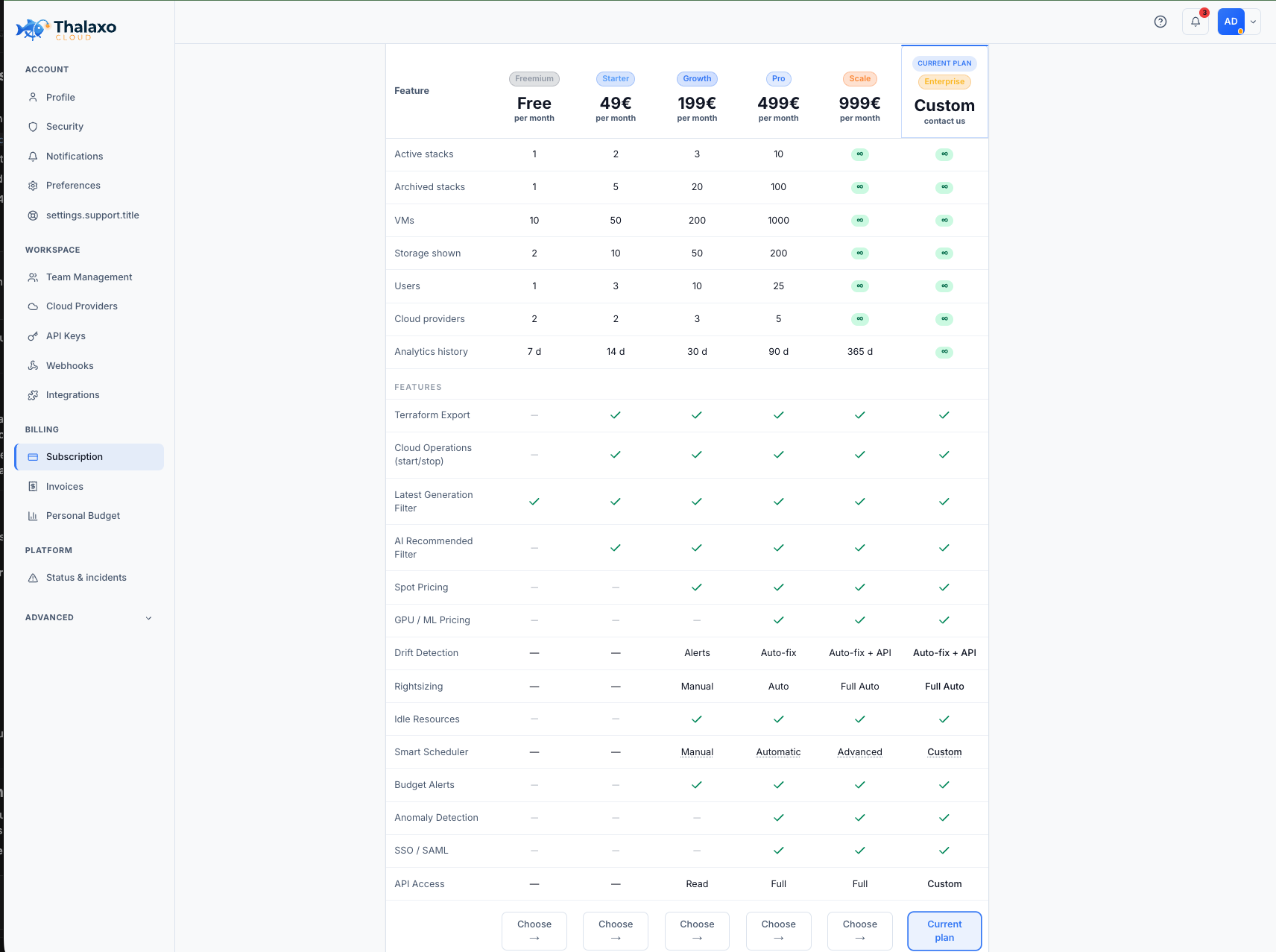Click the Subscription card icon
1276x952 pixels.
33,457
